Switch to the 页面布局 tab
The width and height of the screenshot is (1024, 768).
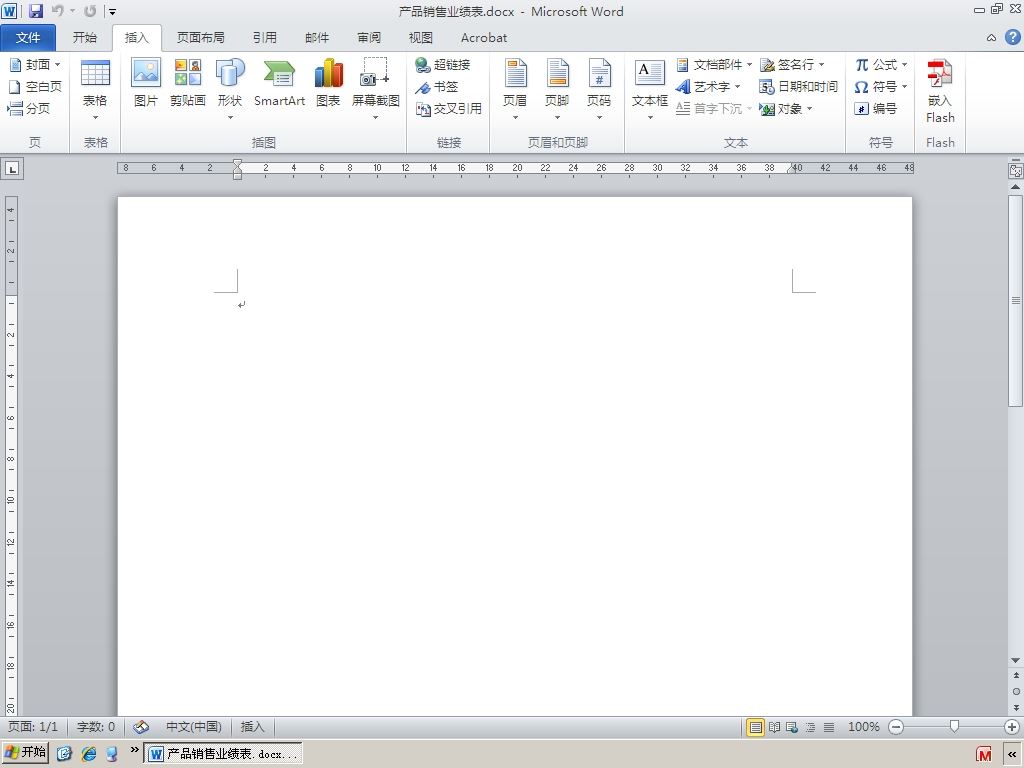click(200, 38)
